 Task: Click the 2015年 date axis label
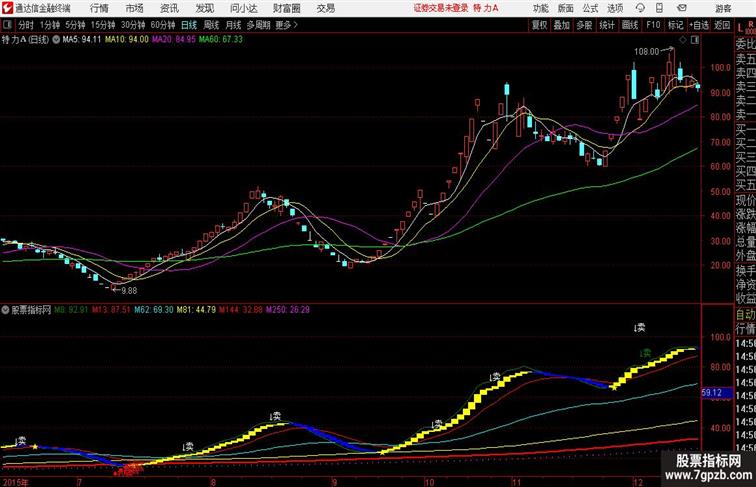click(15, 482)
